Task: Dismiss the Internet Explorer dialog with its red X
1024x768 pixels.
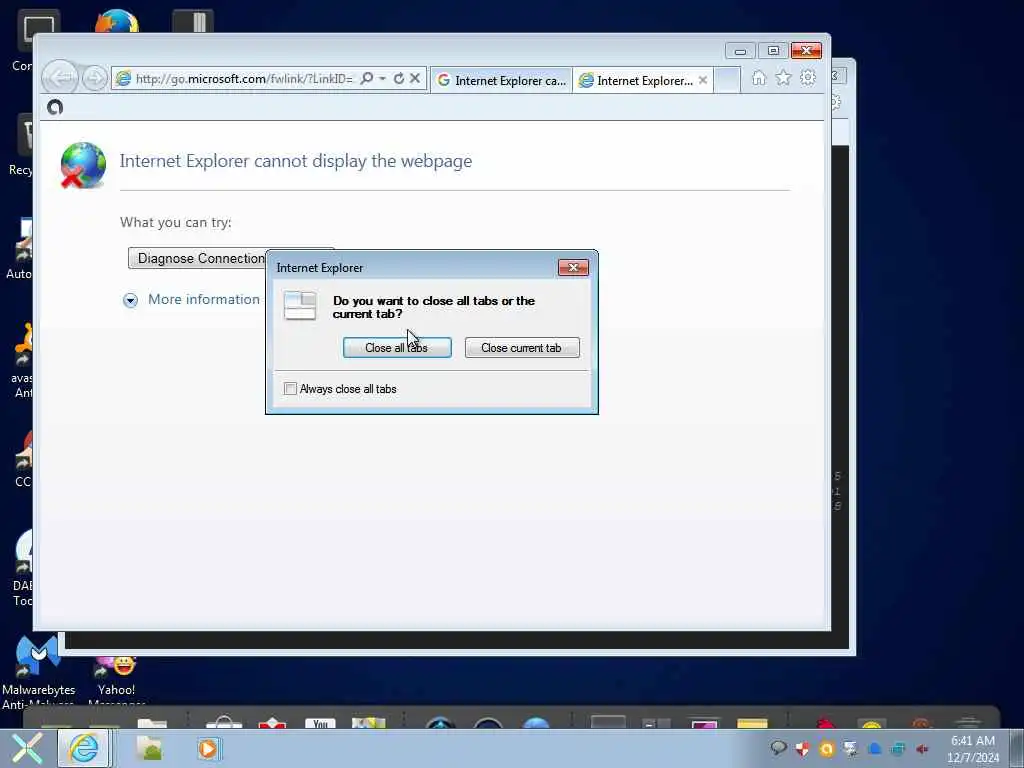Action: 573,267
